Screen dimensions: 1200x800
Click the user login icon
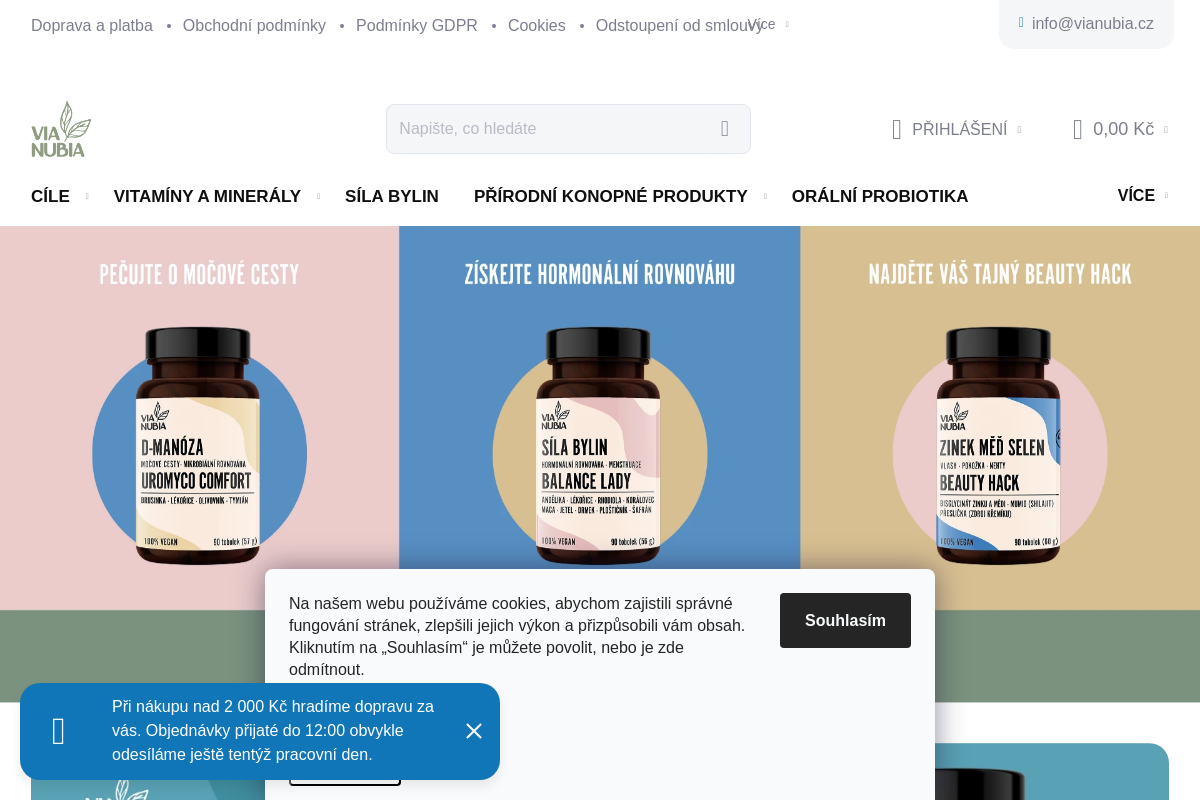click(x=897, y=129)
